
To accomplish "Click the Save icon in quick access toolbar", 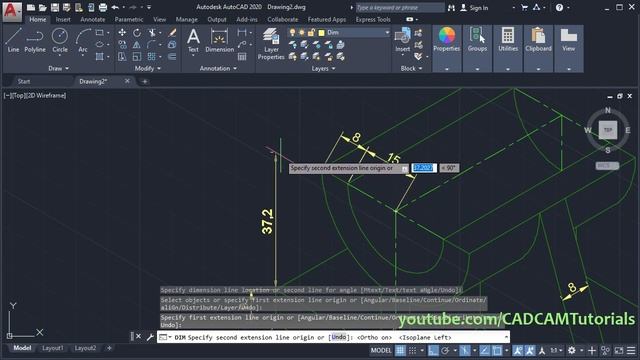I will pyautogui.click(x=55, y=7).
